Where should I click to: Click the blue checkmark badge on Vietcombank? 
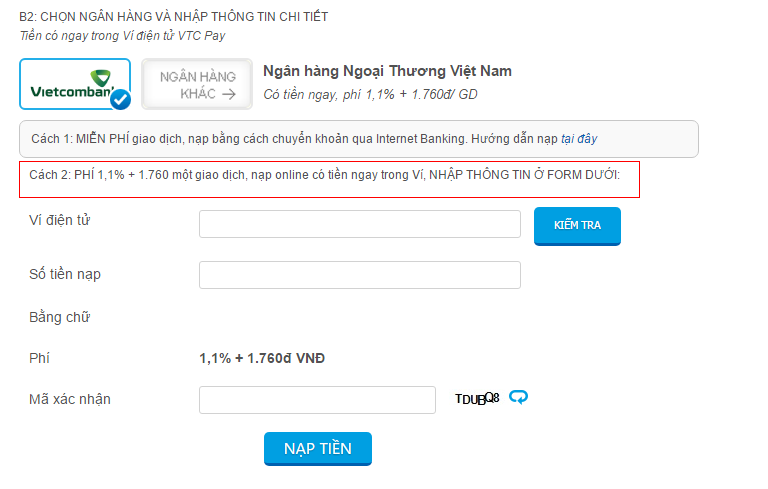(121, 99)
